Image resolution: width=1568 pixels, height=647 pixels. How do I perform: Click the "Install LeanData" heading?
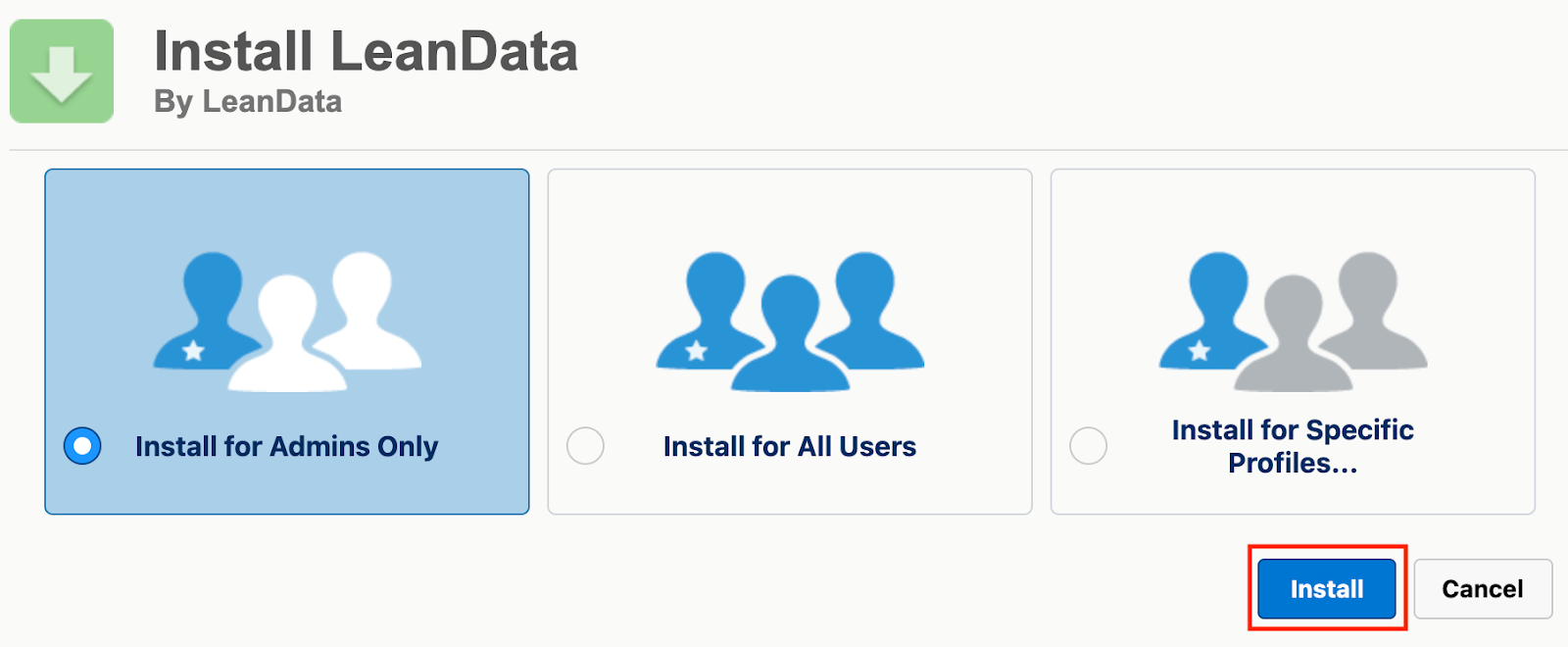click(366, 51)
